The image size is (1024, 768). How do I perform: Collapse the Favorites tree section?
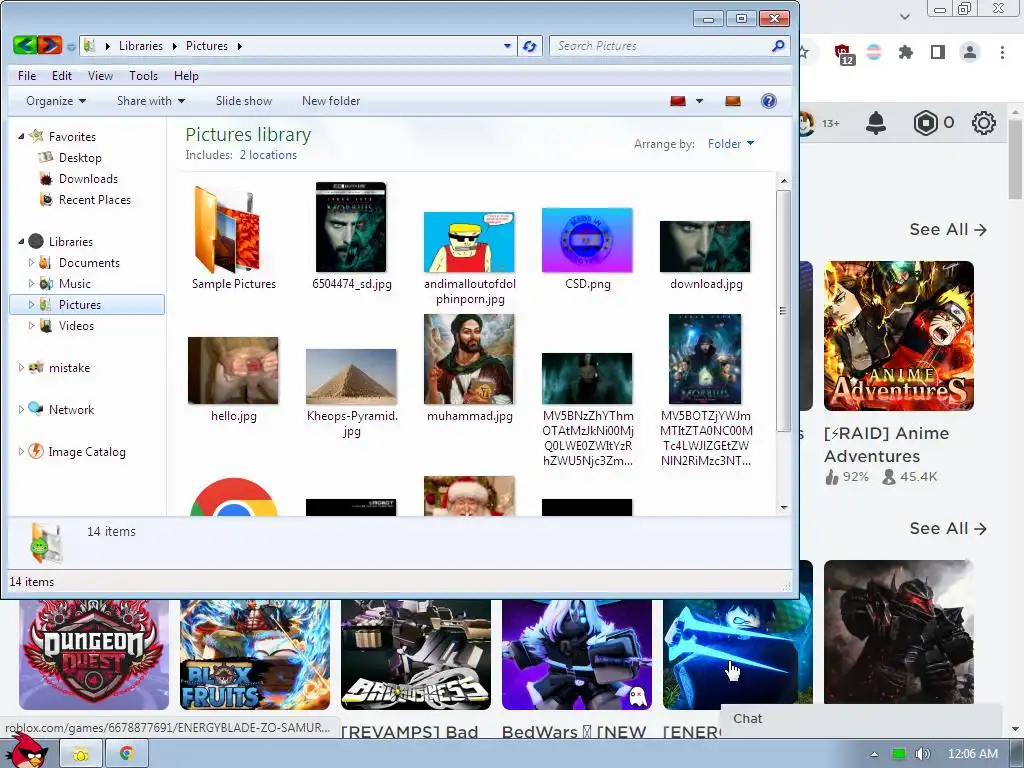pos(21,136)
